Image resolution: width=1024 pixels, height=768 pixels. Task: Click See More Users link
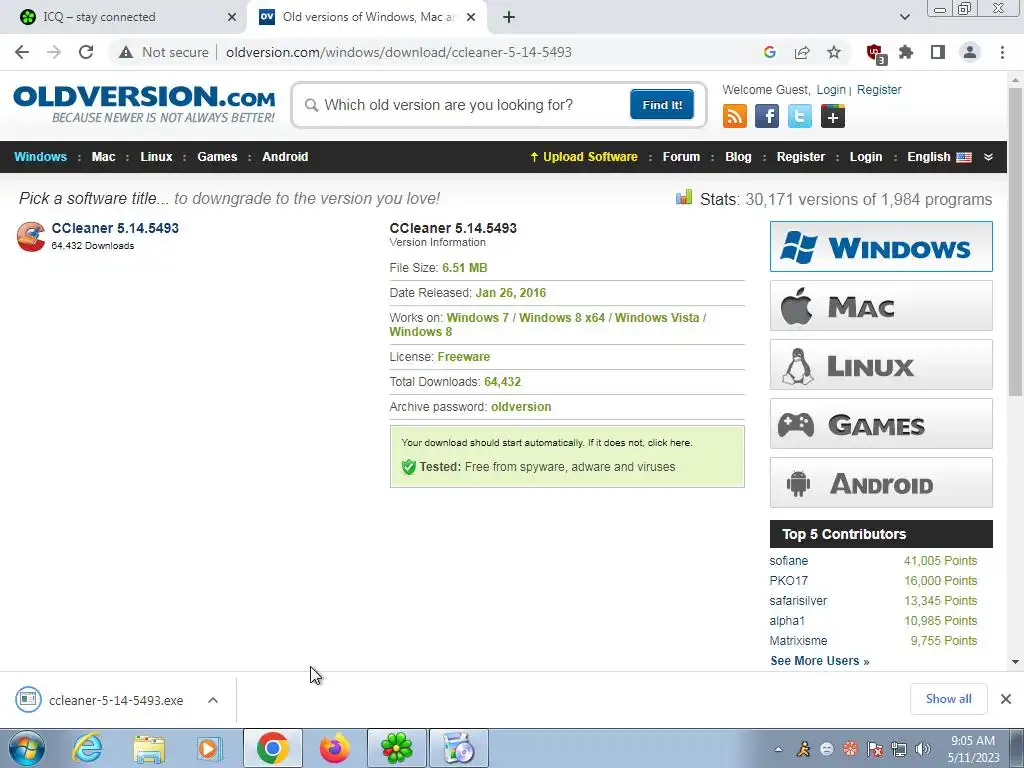click(820, 661)
